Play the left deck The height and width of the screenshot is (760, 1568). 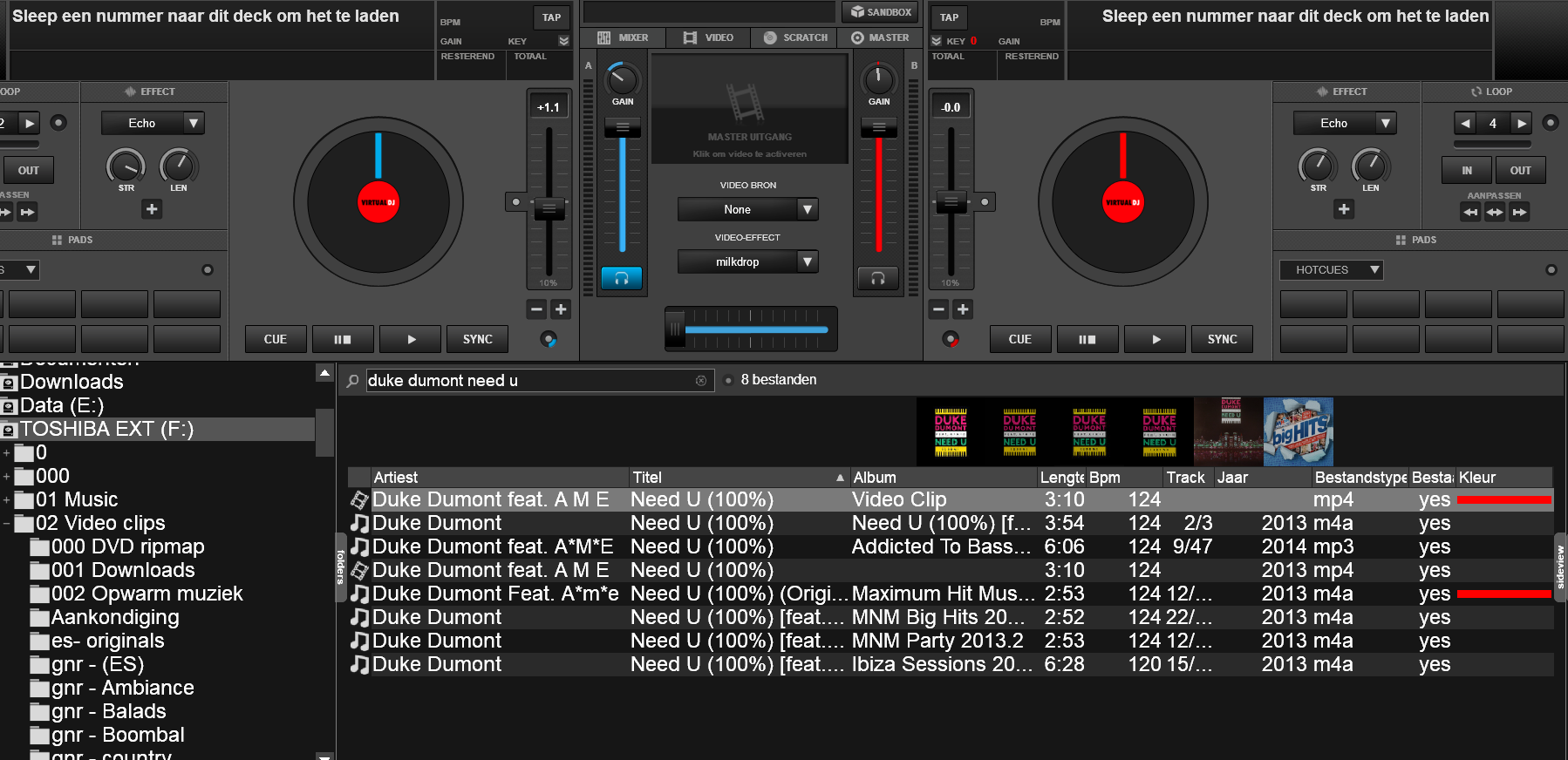[x=411, y=339]
